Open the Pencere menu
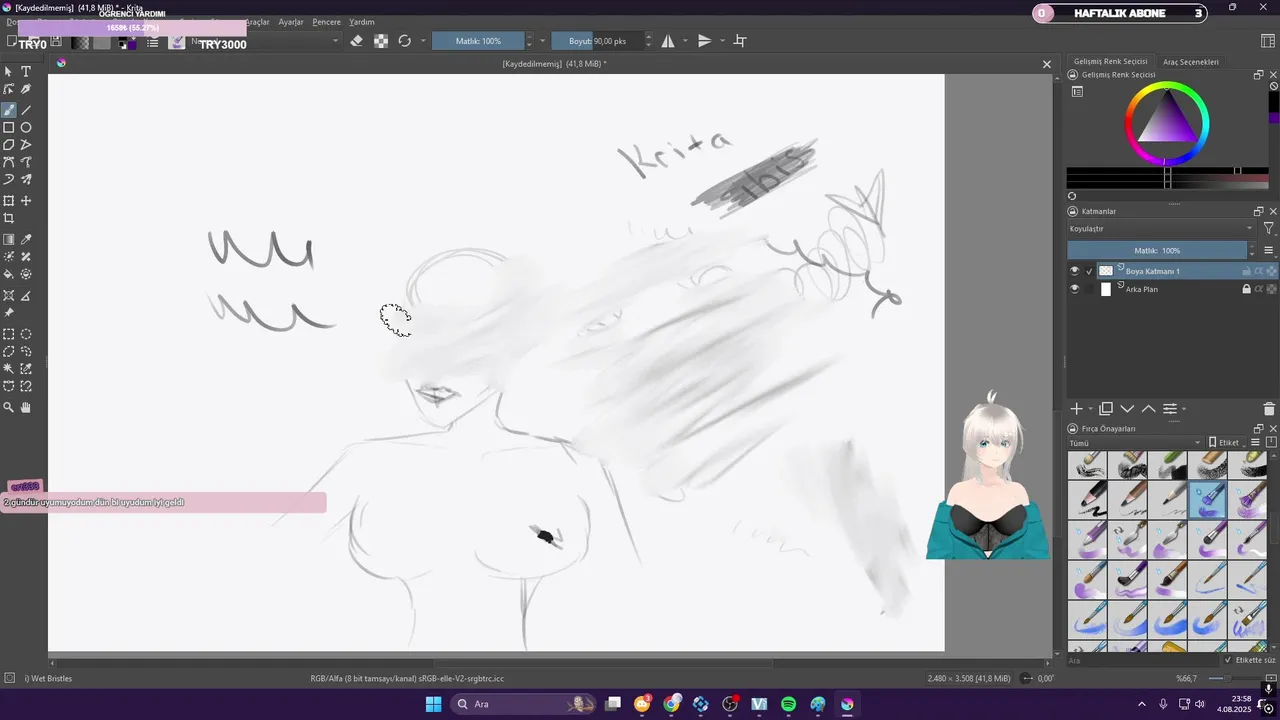 [327, 22]
